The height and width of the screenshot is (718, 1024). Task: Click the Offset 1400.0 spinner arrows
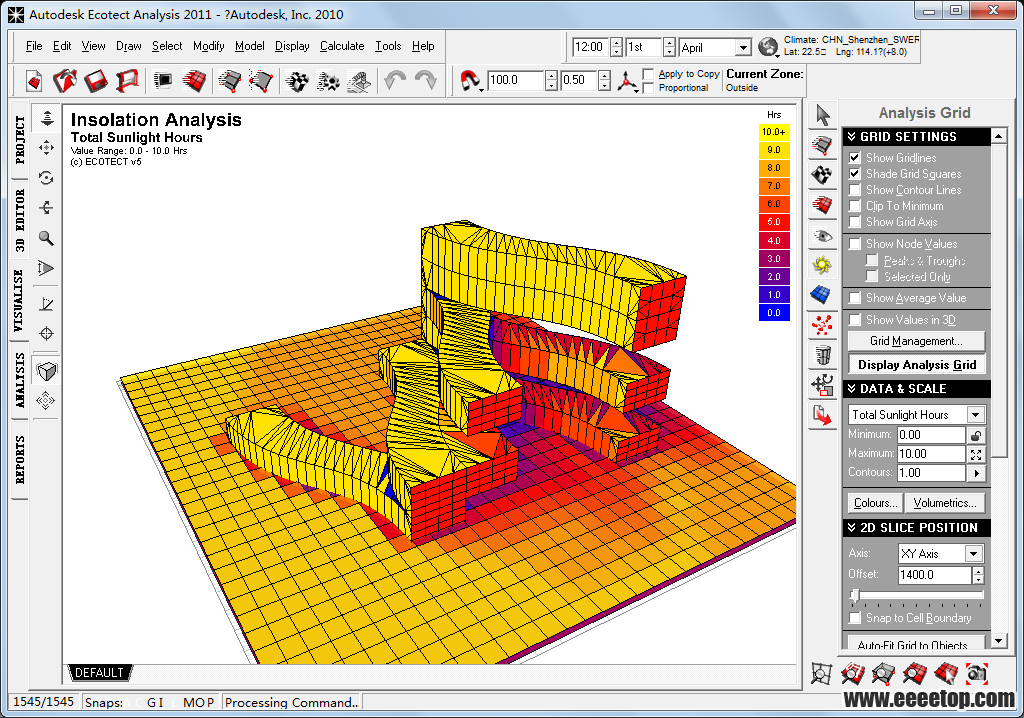click(x=978, y=575)
